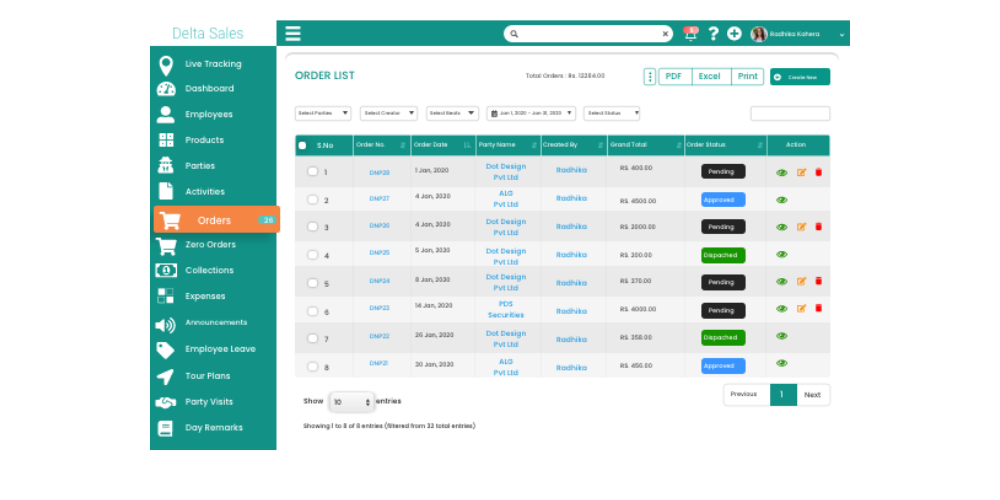The image size is (1000, 500).
Task: Click the Live Tracking map pin icon
Action: (166, 66)
